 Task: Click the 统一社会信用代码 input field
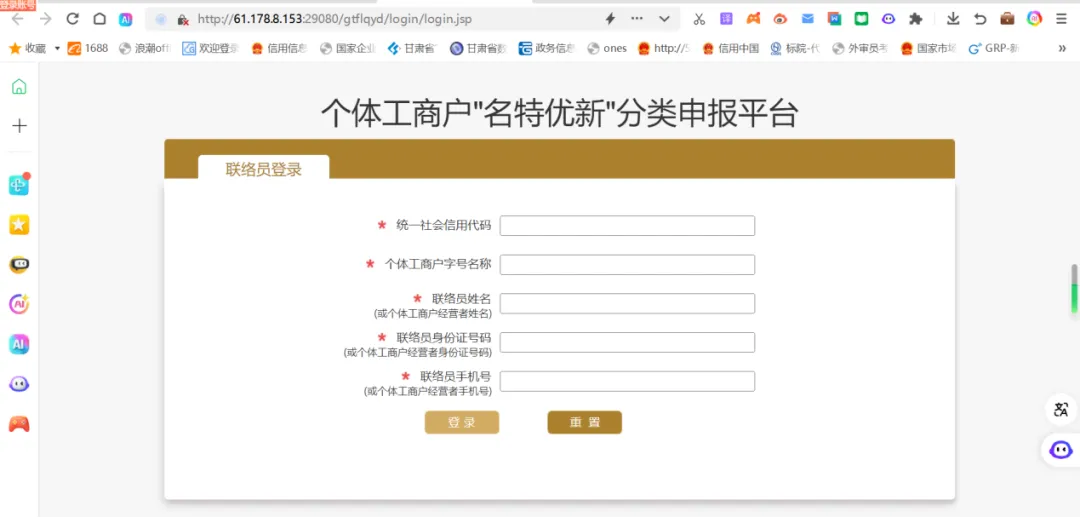tap(627, 226)
